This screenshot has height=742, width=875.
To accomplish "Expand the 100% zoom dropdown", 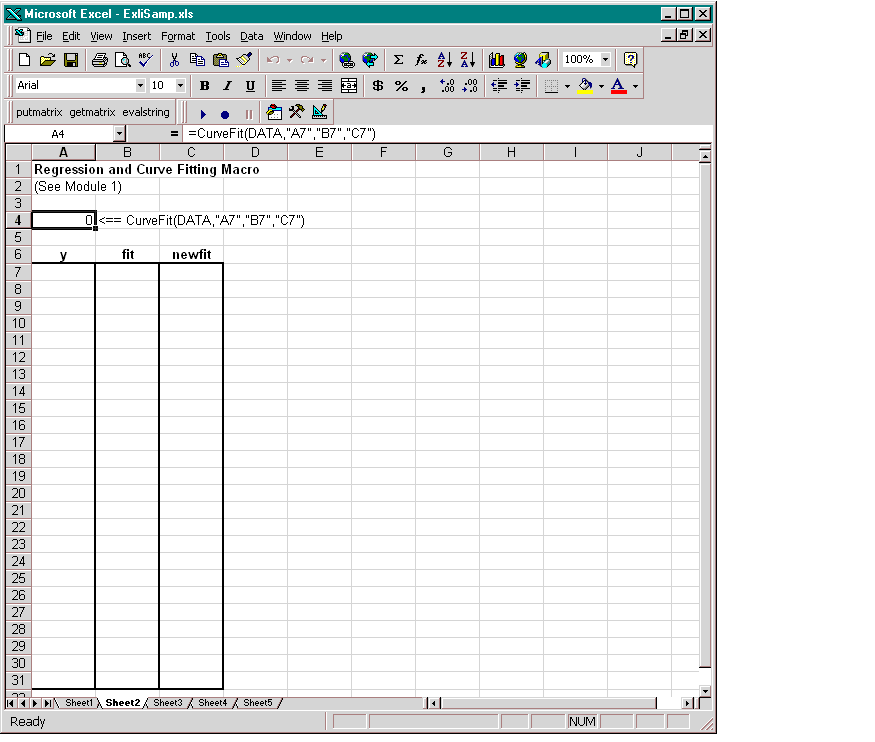I will [x=605, y=60].
